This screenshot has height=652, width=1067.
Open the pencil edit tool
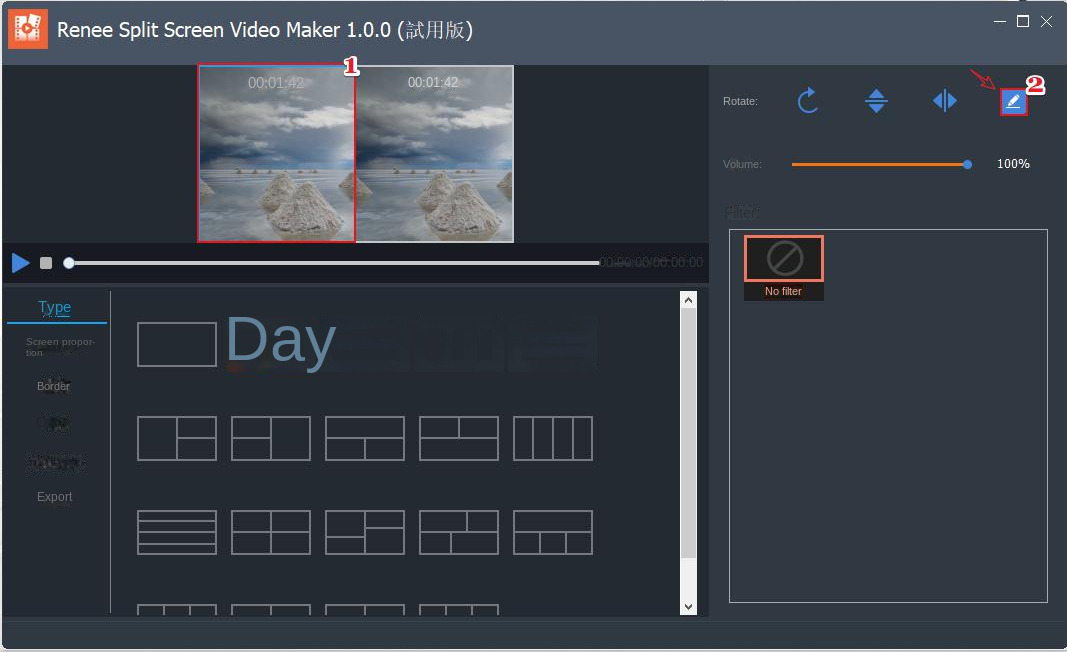click(1013, 101)
